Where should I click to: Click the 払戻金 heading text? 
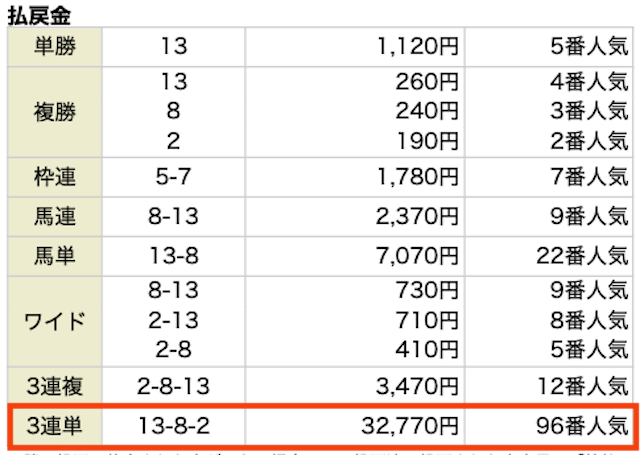point(39,16)
